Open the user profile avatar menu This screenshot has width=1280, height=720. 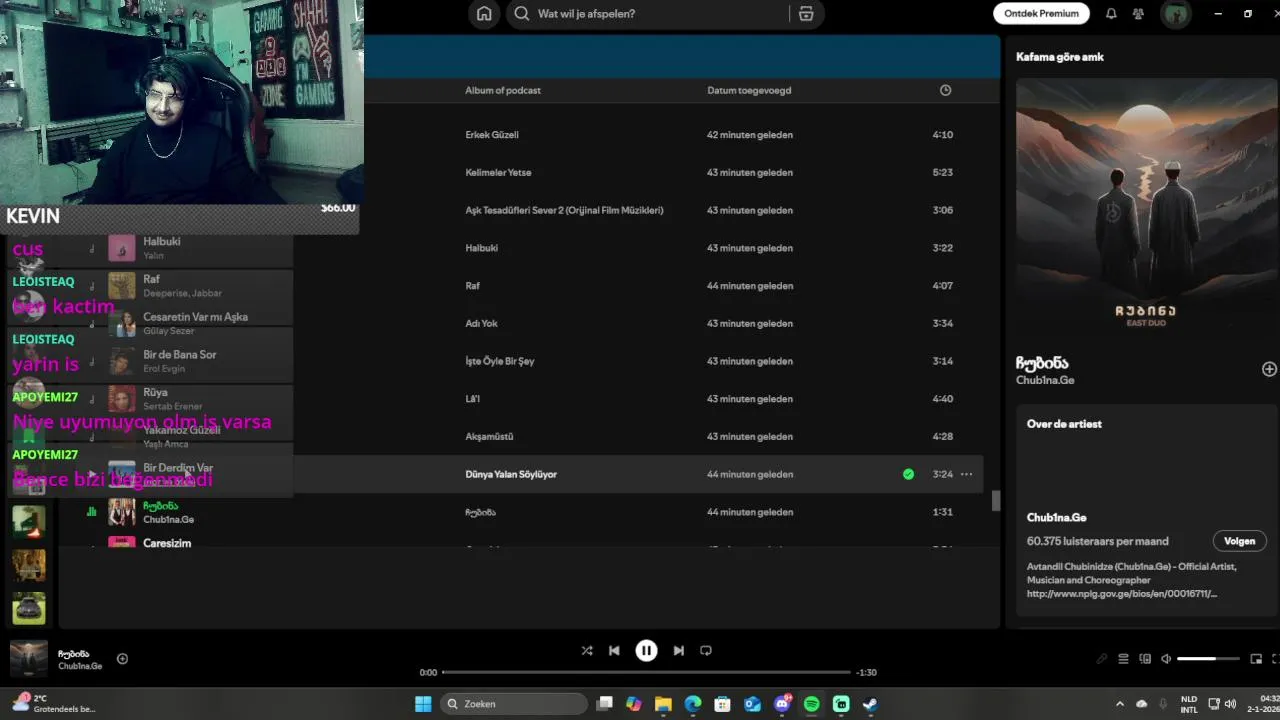pyautogui.click(x=1175, y=14)
